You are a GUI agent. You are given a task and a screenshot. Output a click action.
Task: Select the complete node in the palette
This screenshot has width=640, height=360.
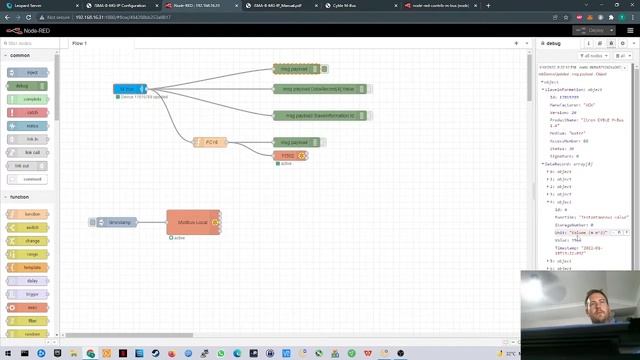tap(27, 99)
